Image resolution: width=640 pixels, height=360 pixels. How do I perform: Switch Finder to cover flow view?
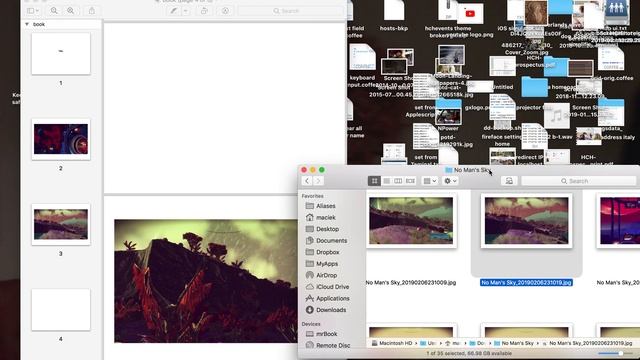[410, 181]
